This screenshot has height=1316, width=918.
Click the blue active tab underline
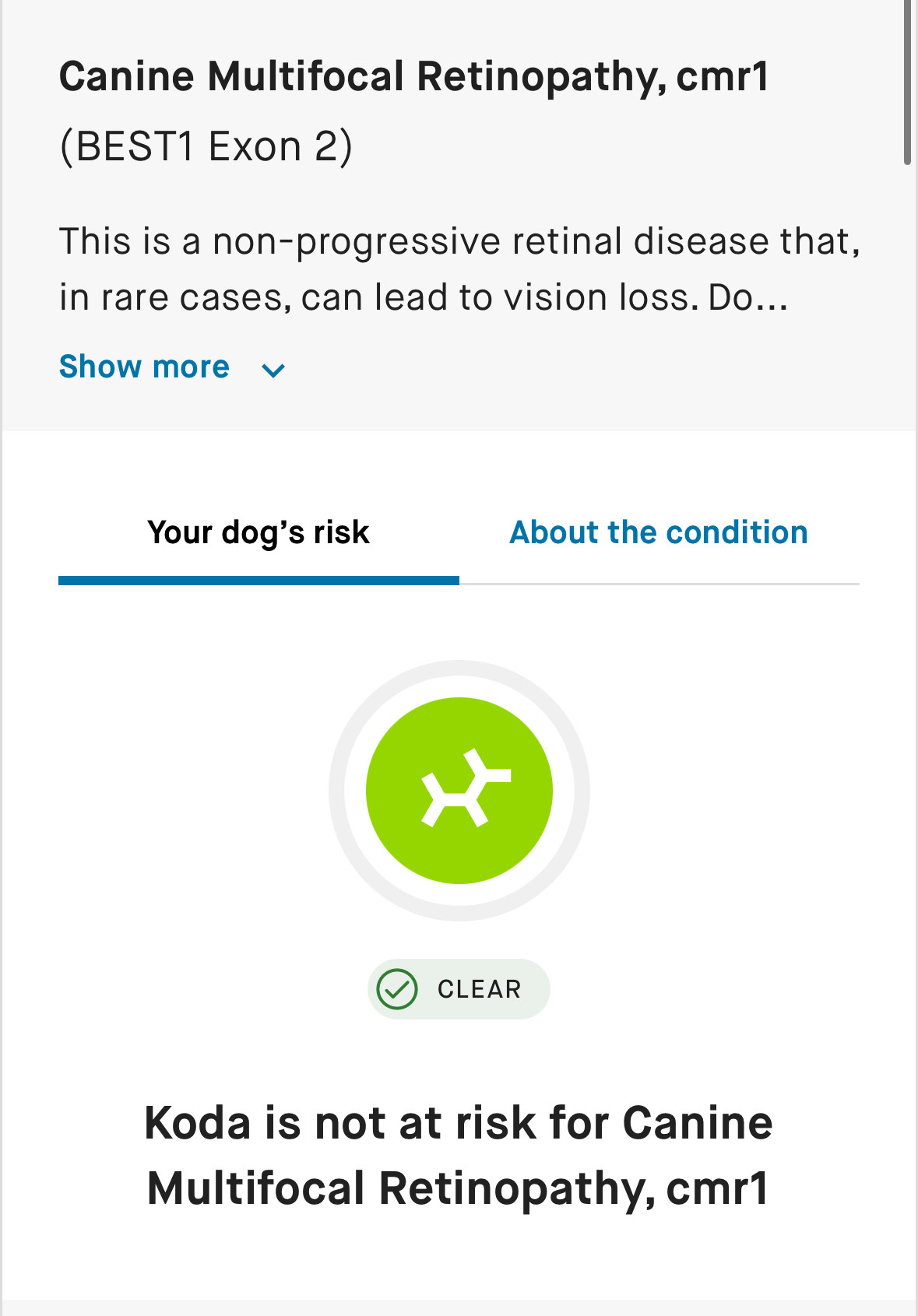pyautogui.click(x=259, y=581)
